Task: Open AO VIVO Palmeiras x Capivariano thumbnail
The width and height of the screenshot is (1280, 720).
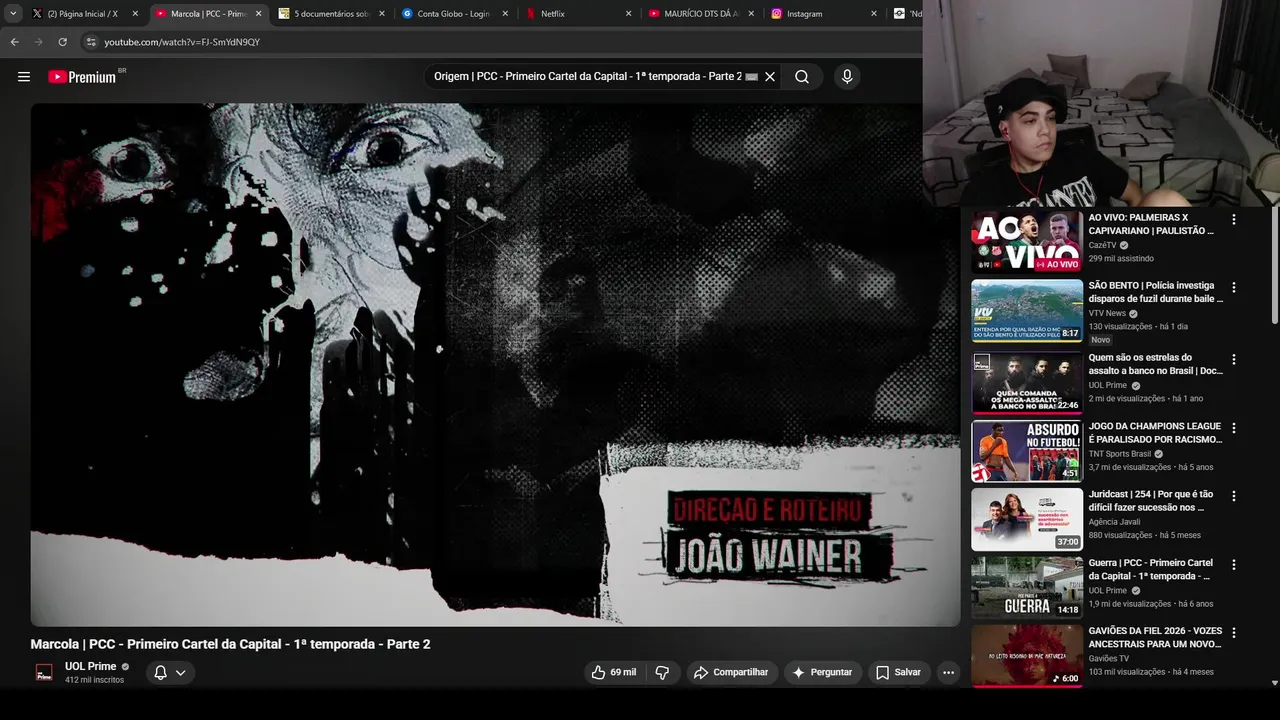Action: pos(1027,241)
